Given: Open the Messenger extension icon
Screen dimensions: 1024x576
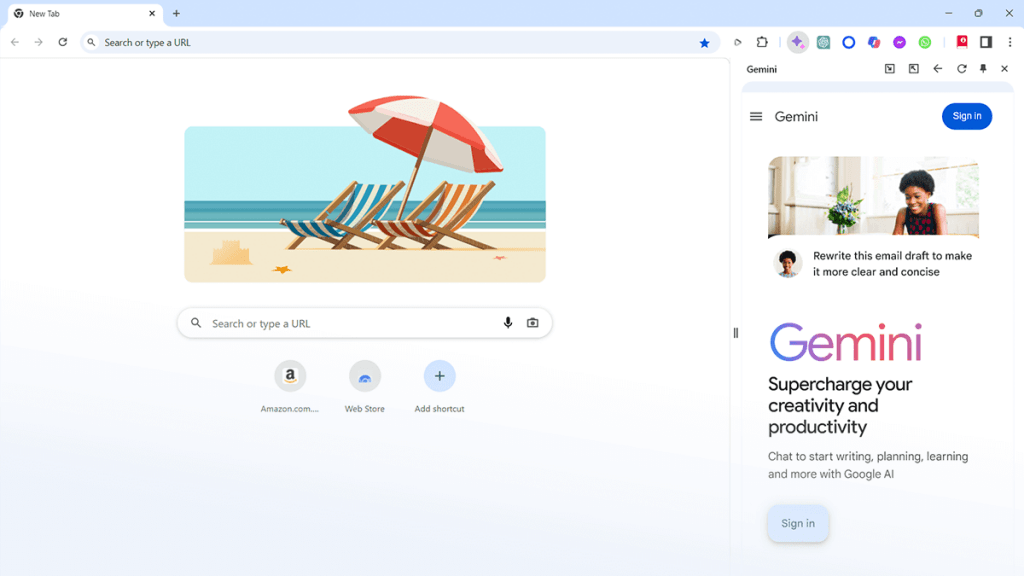Looking at the screenshot, I should [899, 42].
